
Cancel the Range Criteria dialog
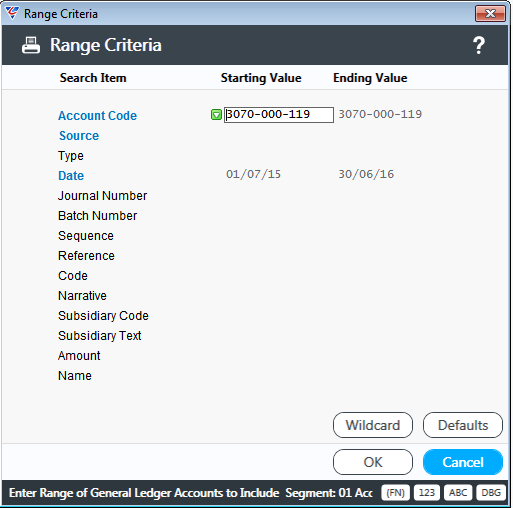(463, 462)
